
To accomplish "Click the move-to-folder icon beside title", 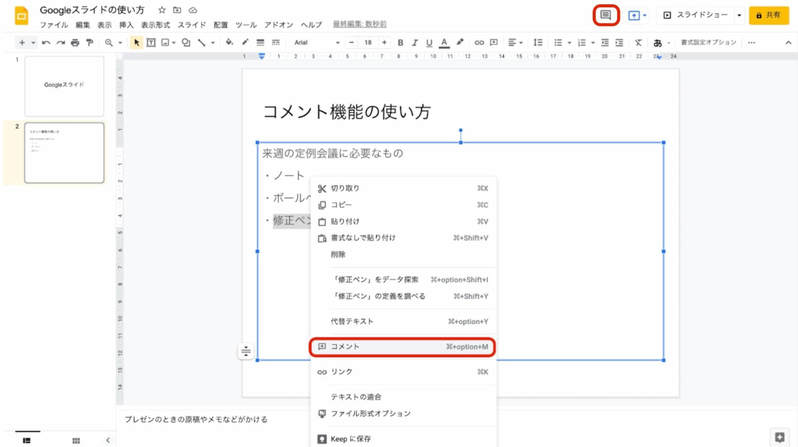I will [x=177, y=10].
